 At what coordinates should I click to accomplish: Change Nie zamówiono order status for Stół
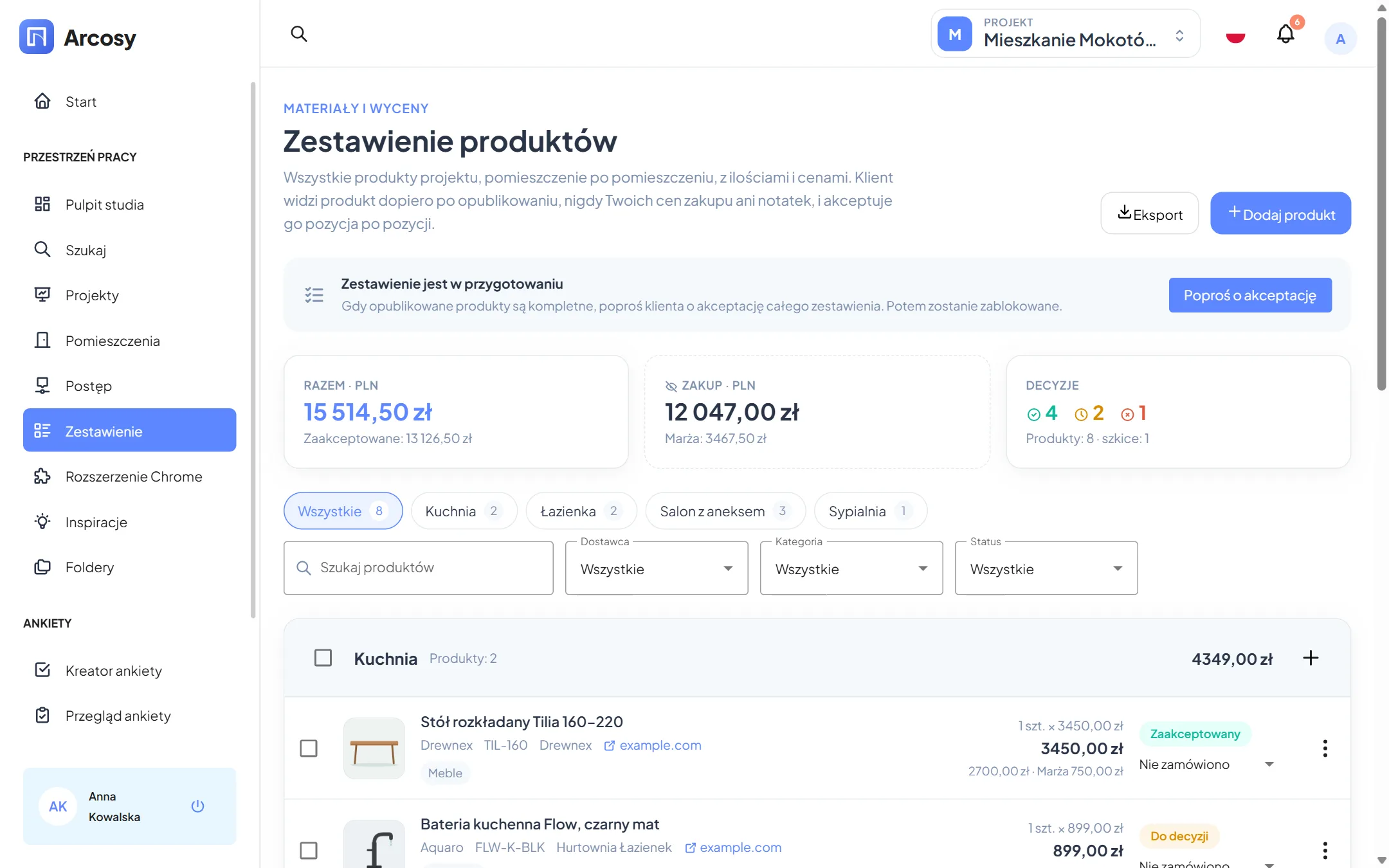coord(1206,764)
